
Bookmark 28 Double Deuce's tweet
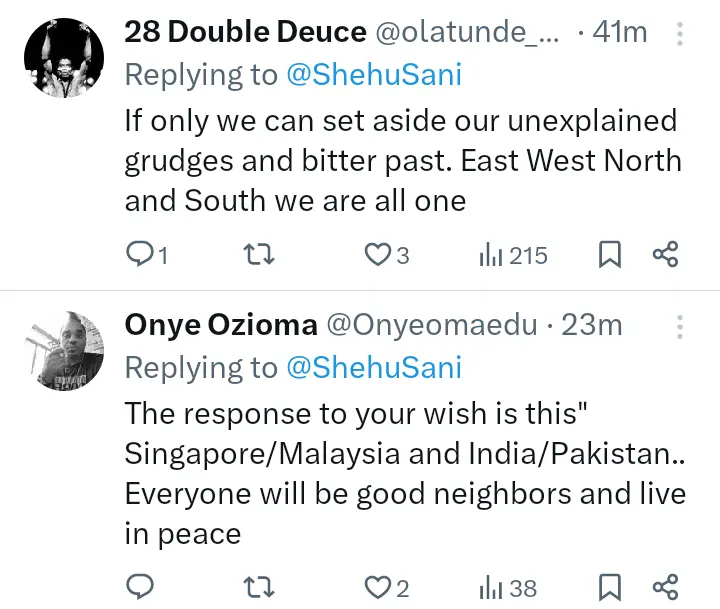609,255
